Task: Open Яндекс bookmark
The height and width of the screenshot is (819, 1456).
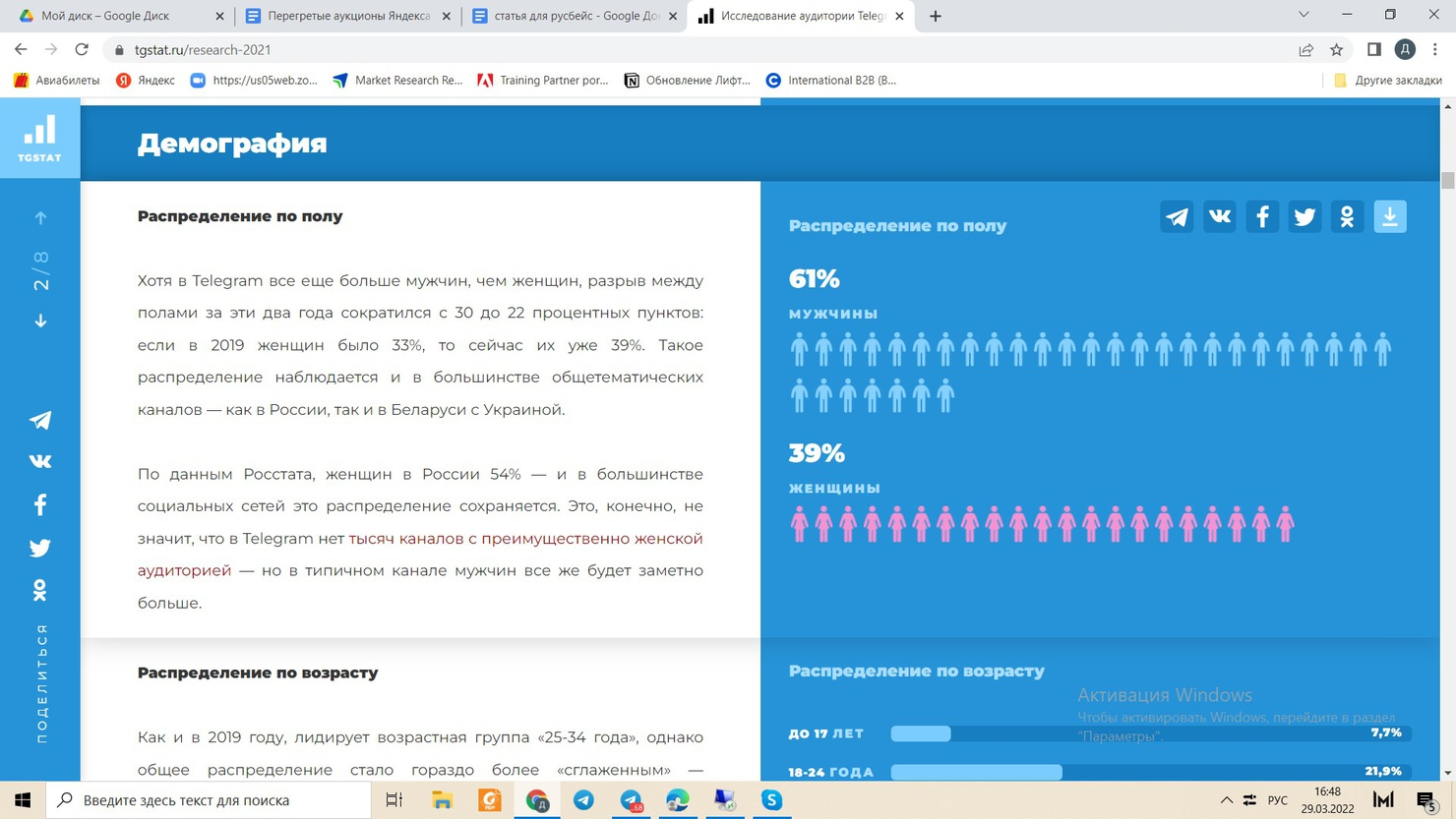Action: tap(145, 81)
